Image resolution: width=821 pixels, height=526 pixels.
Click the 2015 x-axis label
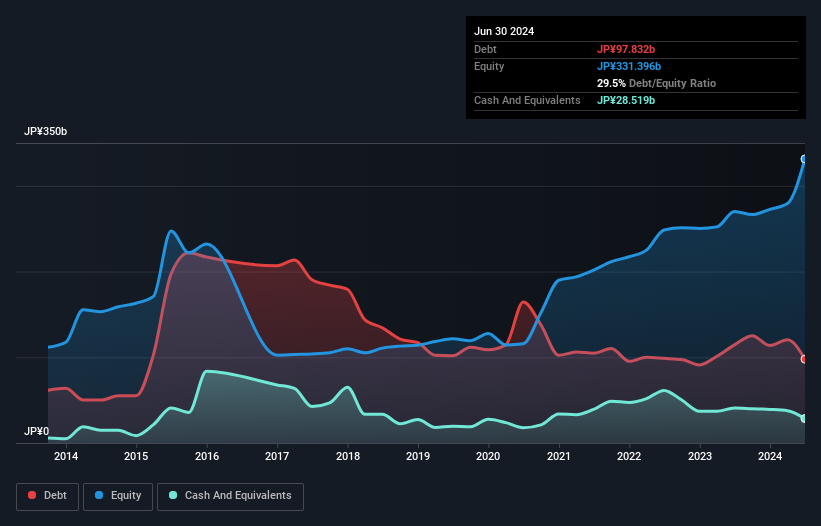pos(136,456)
